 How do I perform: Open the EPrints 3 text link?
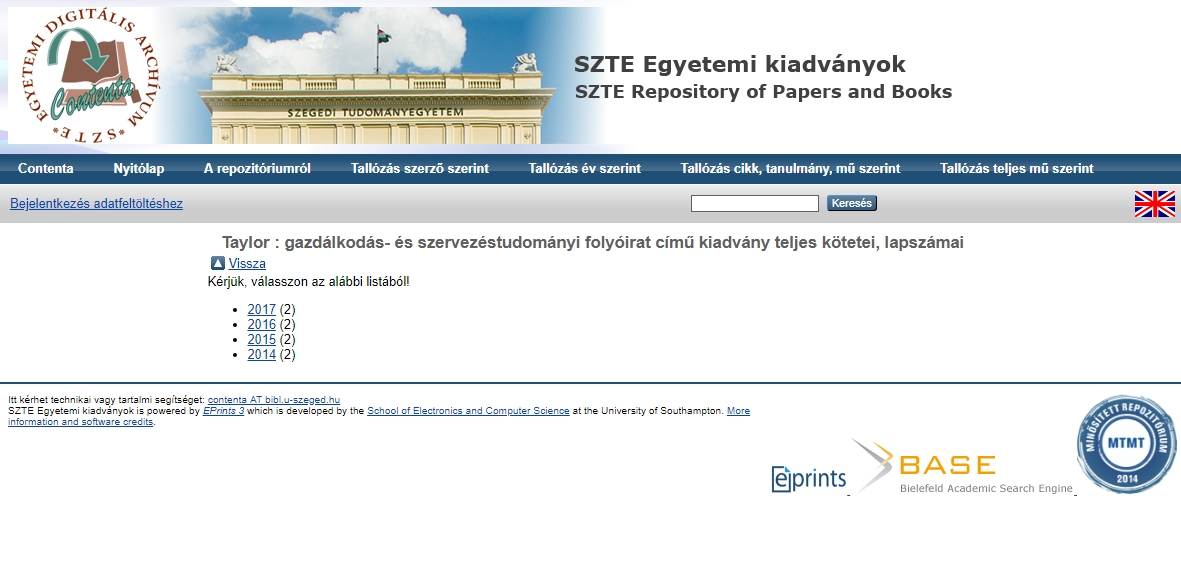pyautogui.click(x=224, y=411)
